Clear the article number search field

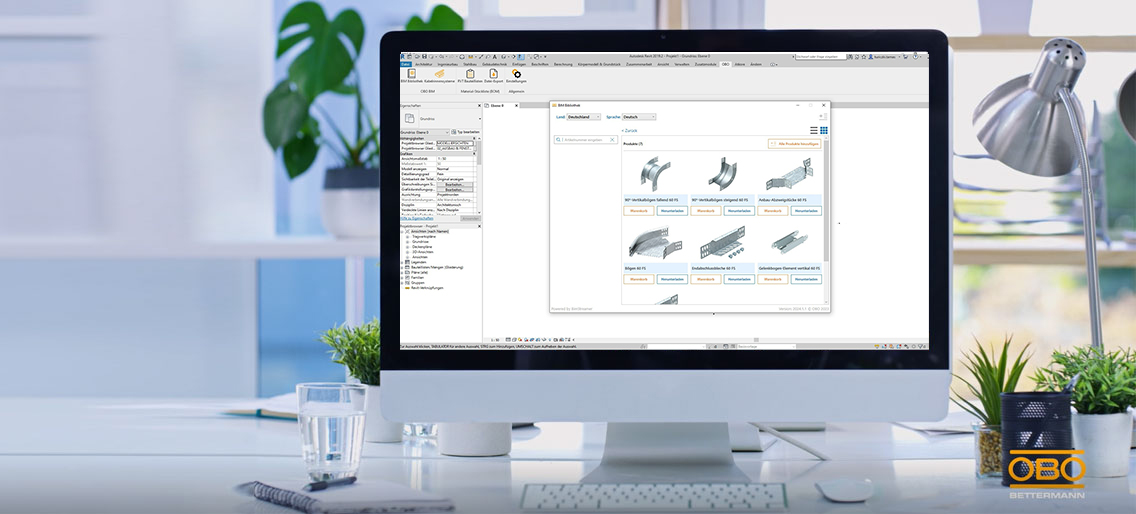click(612, 140)
